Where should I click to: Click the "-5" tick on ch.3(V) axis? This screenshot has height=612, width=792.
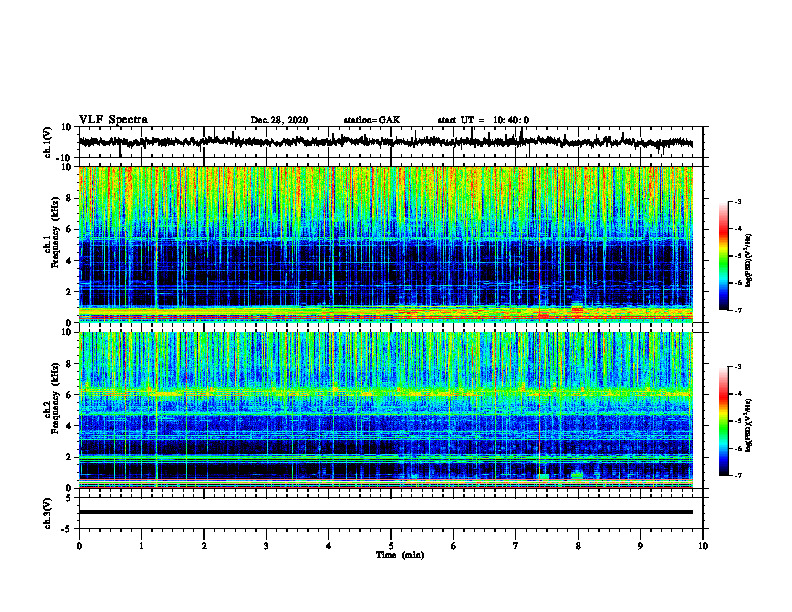68,528
